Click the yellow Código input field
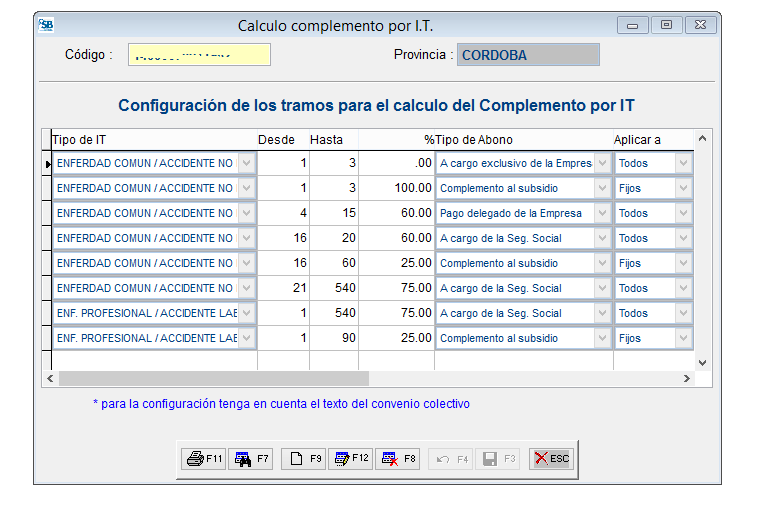The height and width of the screenshot is (513, 759). (x=199, y=55)
